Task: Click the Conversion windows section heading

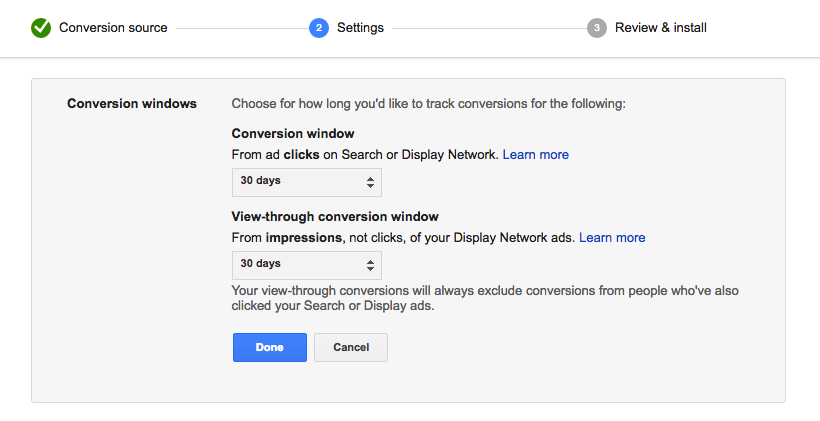Action: point(132,104)
